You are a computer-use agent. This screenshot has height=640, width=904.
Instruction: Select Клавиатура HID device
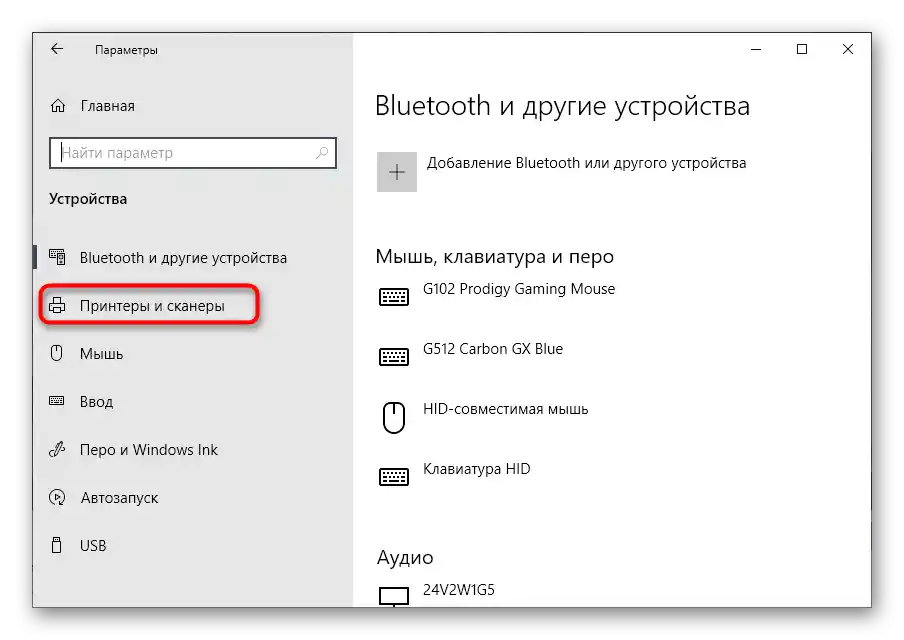[x=477, y=469]
